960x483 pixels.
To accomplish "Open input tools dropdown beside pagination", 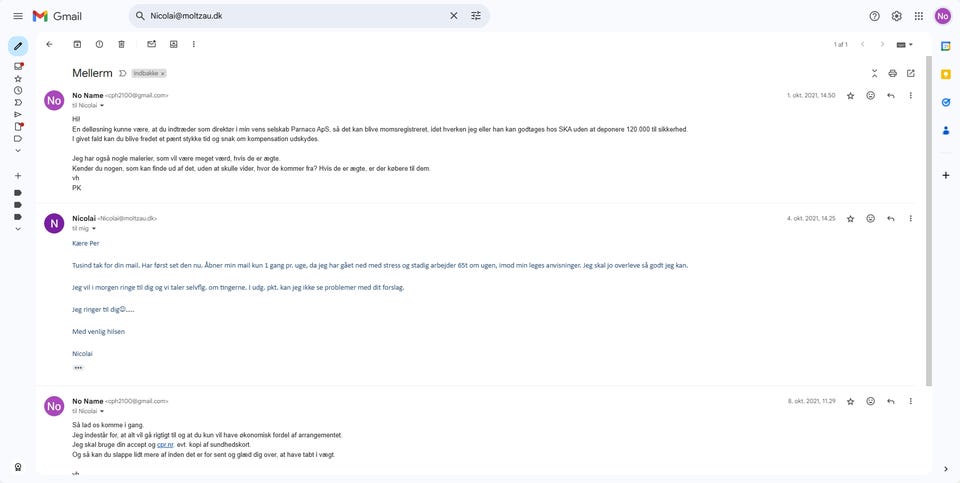I will point(905,45).
